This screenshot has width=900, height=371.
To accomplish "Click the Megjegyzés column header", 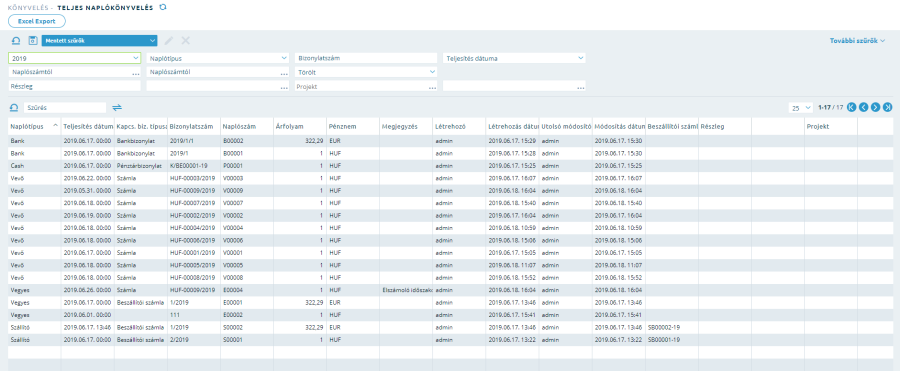I will click(x=405, y=126).
